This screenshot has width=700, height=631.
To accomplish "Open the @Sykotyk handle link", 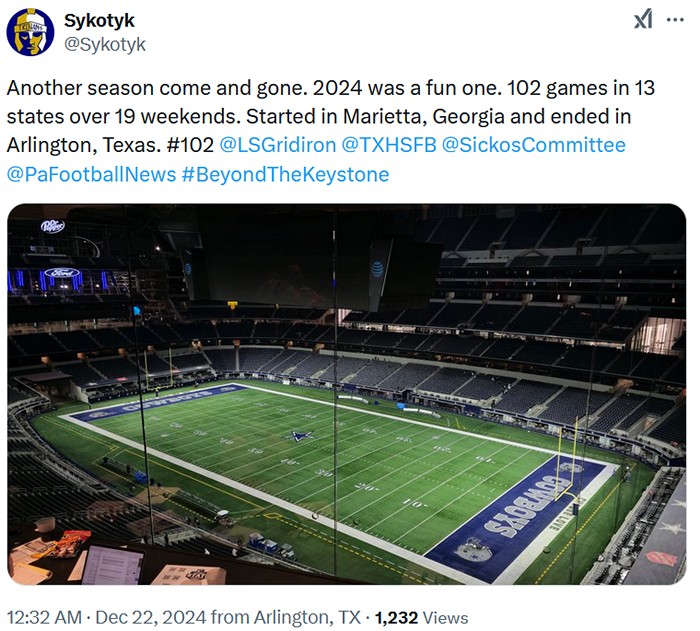I will click(x=105, y=44).
